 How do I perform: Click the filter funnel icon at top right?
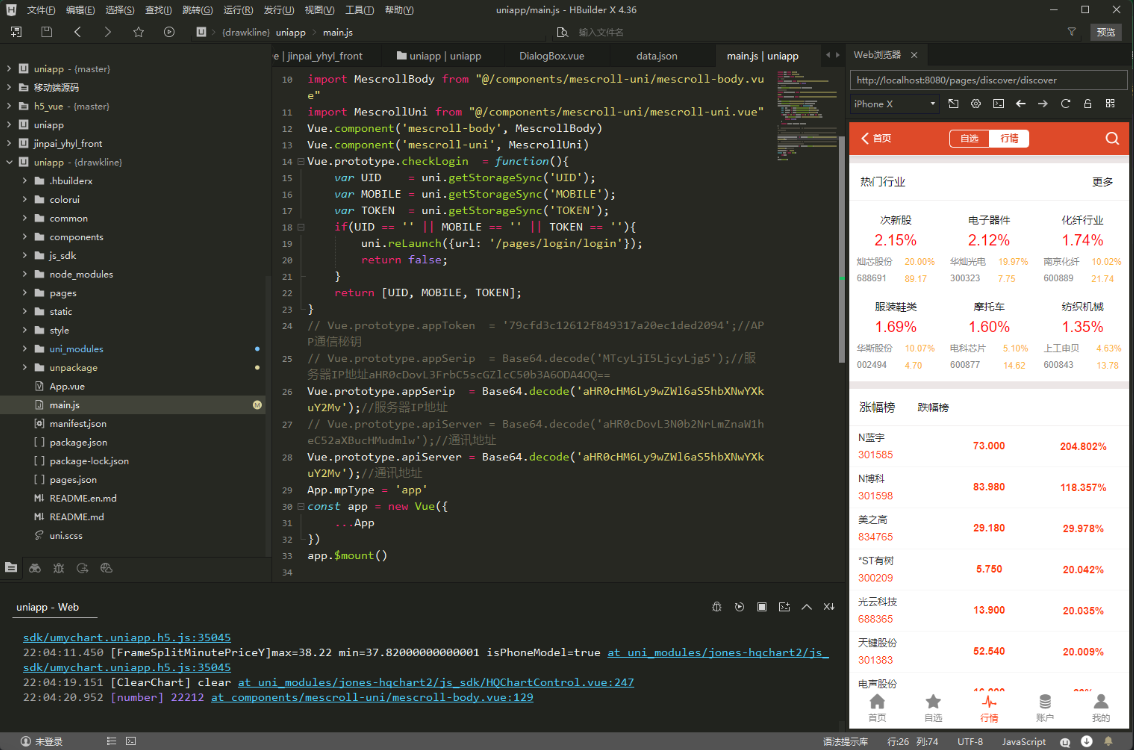tap(1072, 32)
